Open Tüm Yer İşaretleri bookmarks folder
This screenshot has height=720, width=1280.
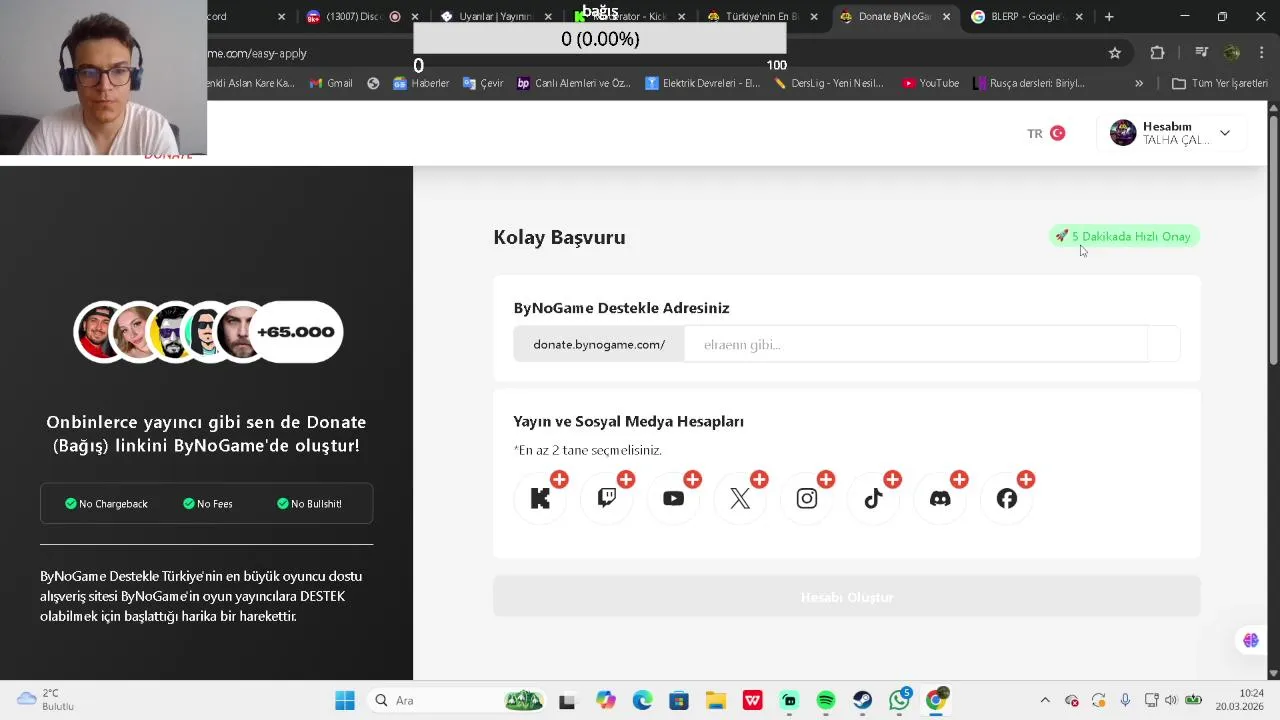pyautogui.click(x=1219, y=83)
